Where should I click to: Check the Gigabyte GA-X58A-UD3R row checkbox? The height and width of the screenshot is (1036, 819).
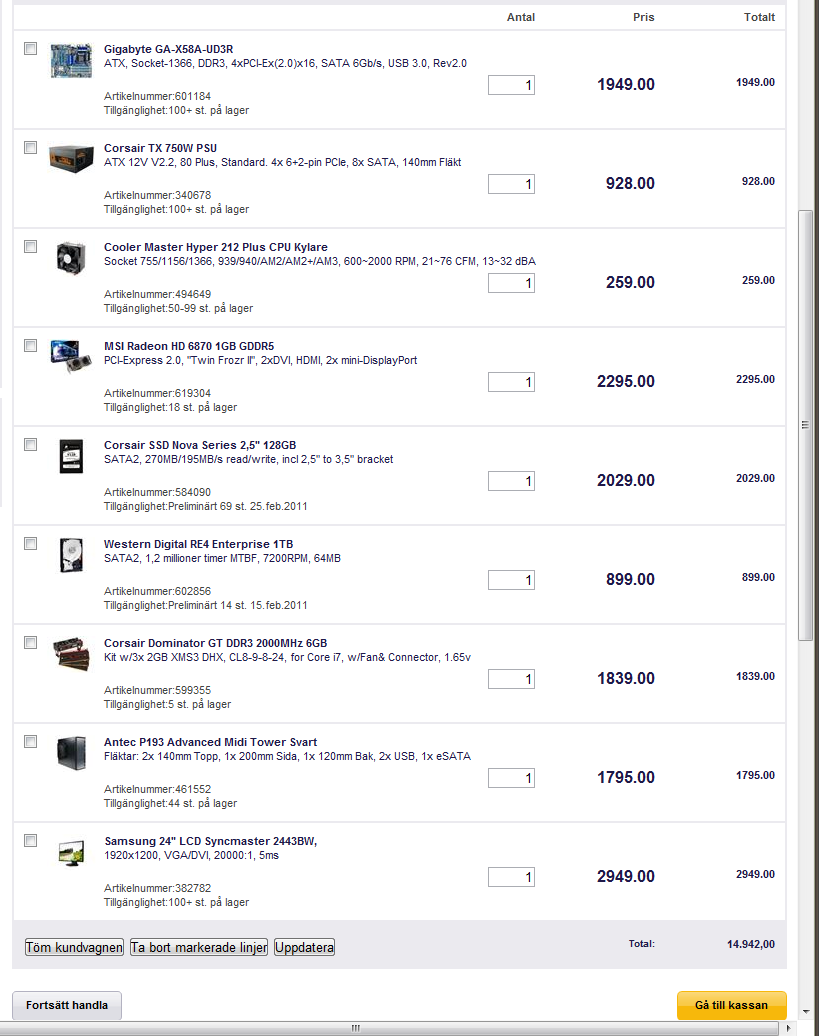tap(30, 49)
